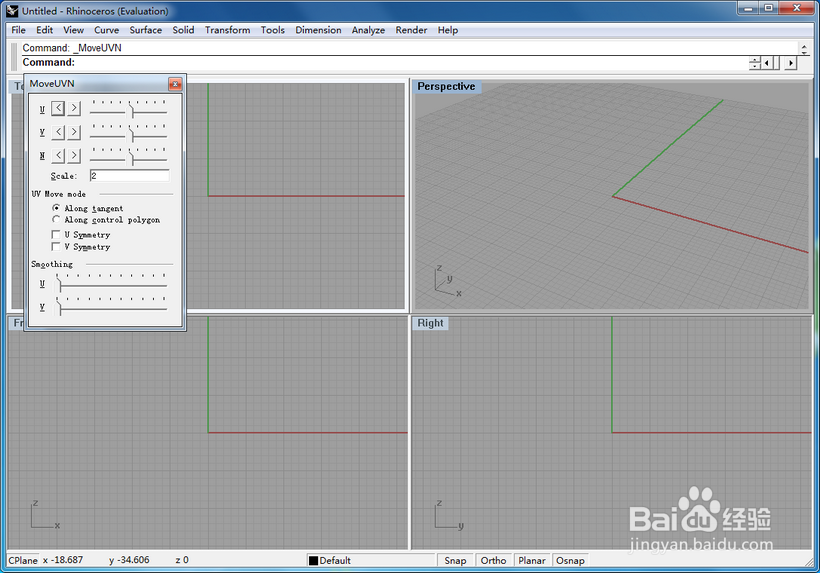Open the Dimension menu
Screen dimensions: 820x573
pyautogui.click(x=318, y=30)
